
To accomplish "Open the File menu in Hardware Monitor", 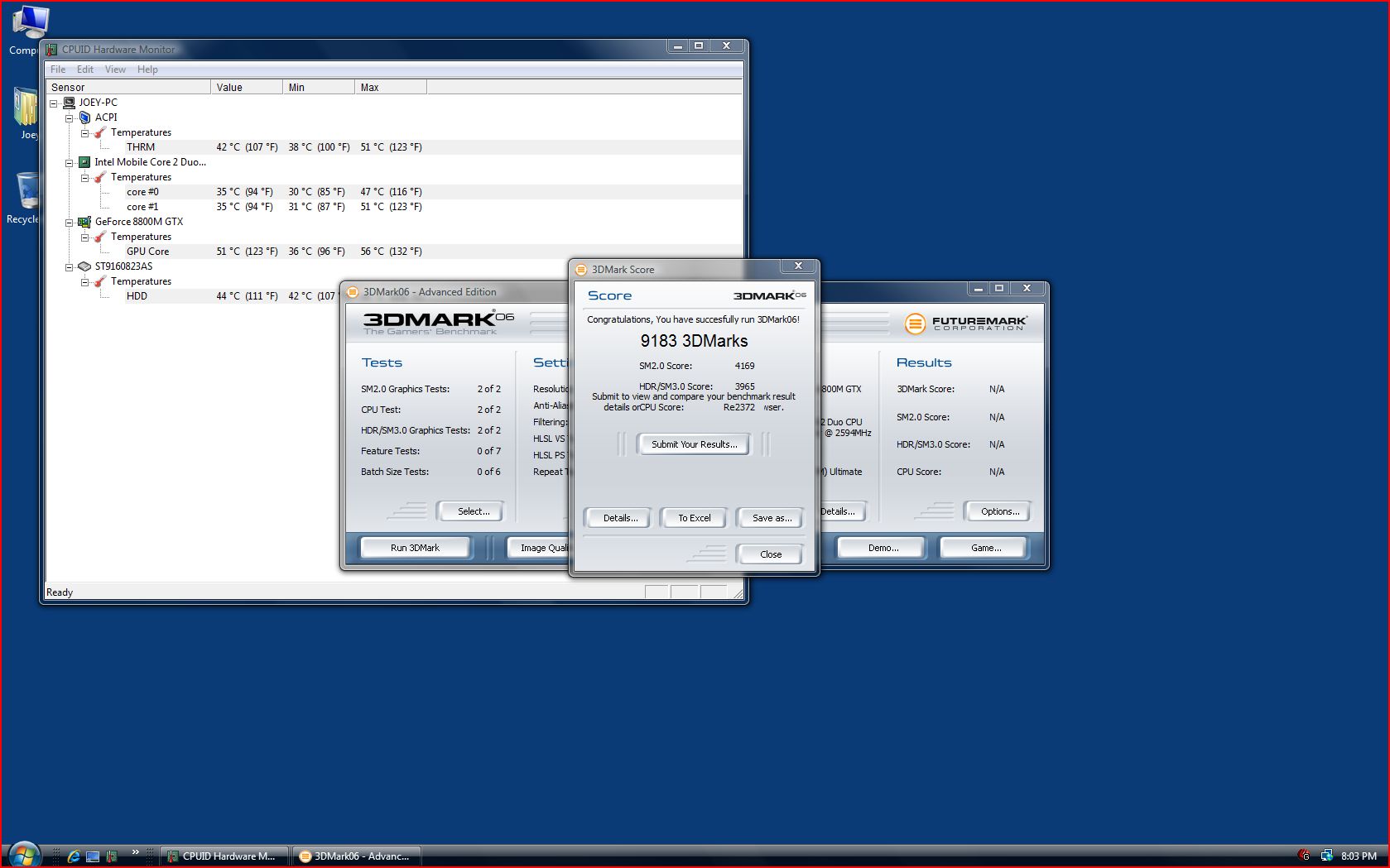I will tap(58, 70).
